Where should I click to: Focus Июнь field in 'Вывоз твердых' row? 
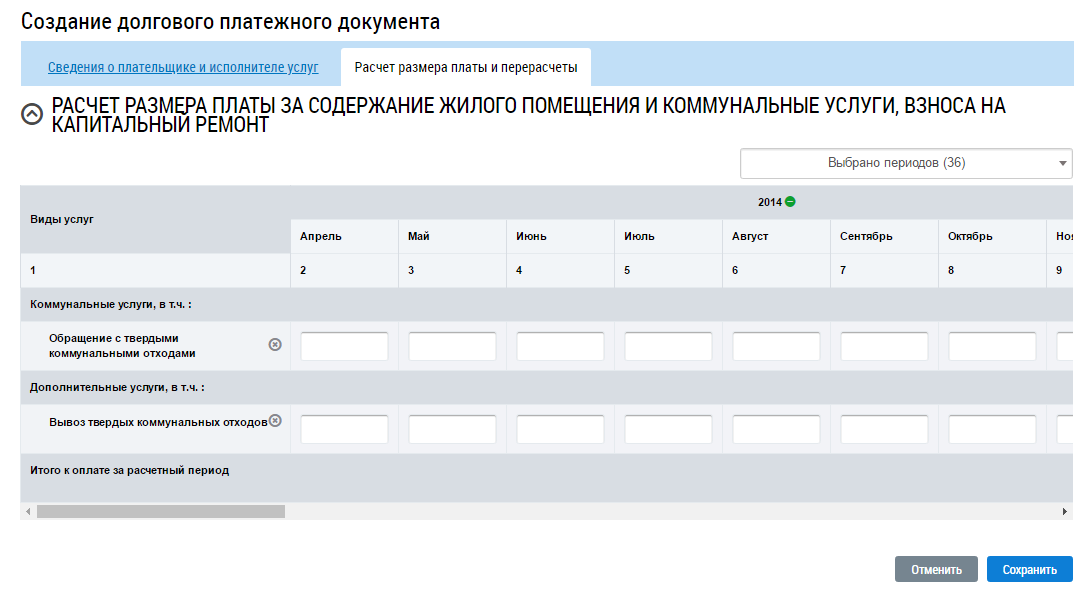coord(560,429)
